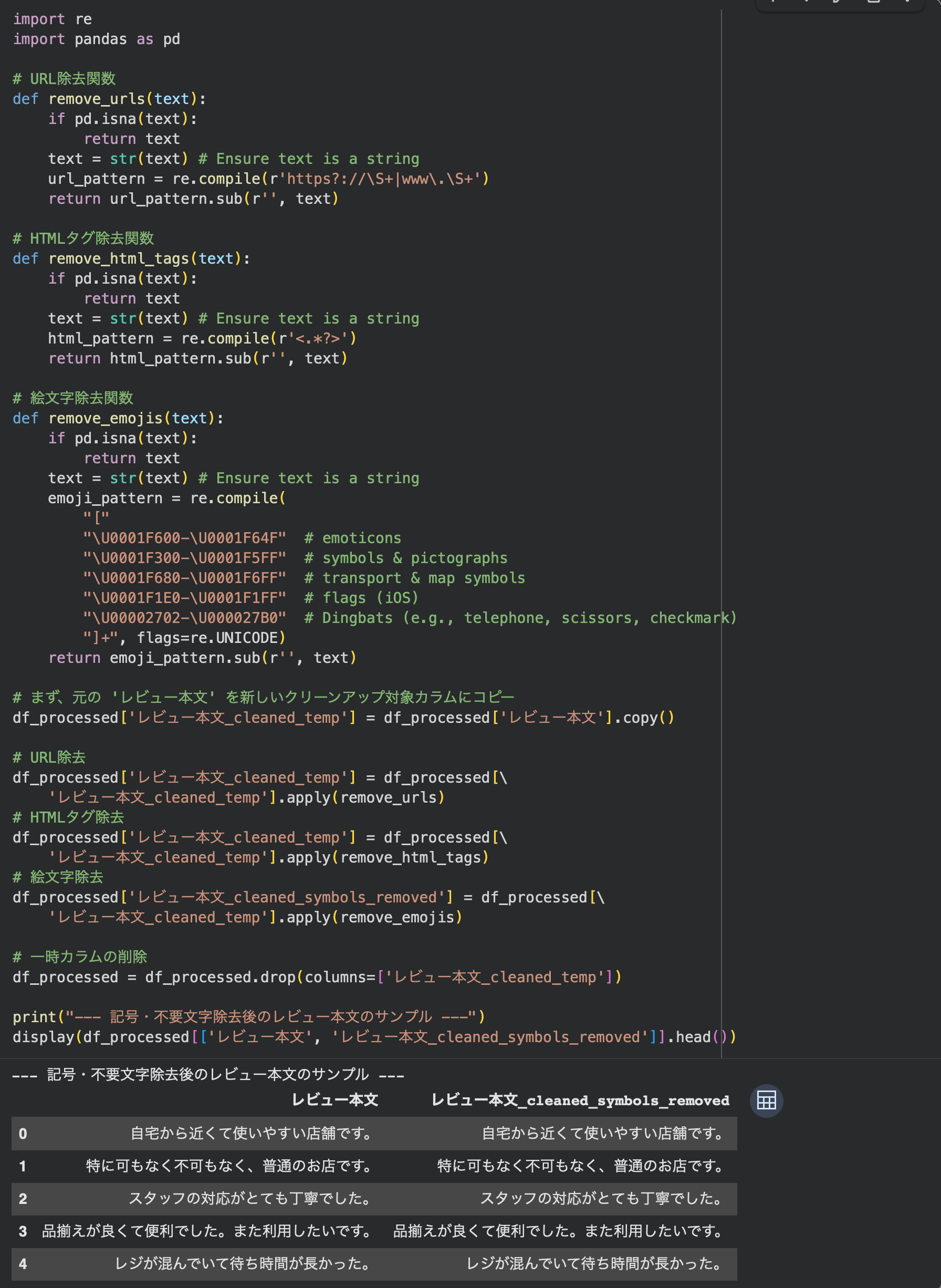The width and height of the screenshot is (941, 1288).
Task: Click the '# emoticons' comment
Action: point(352,538)
